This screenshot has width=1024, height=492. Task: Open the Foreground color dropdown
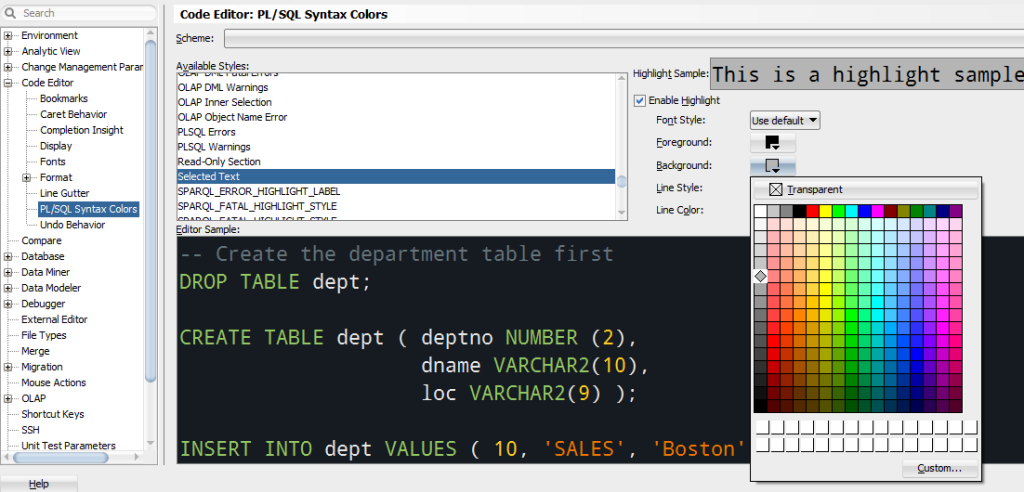(x=773, y=142)
